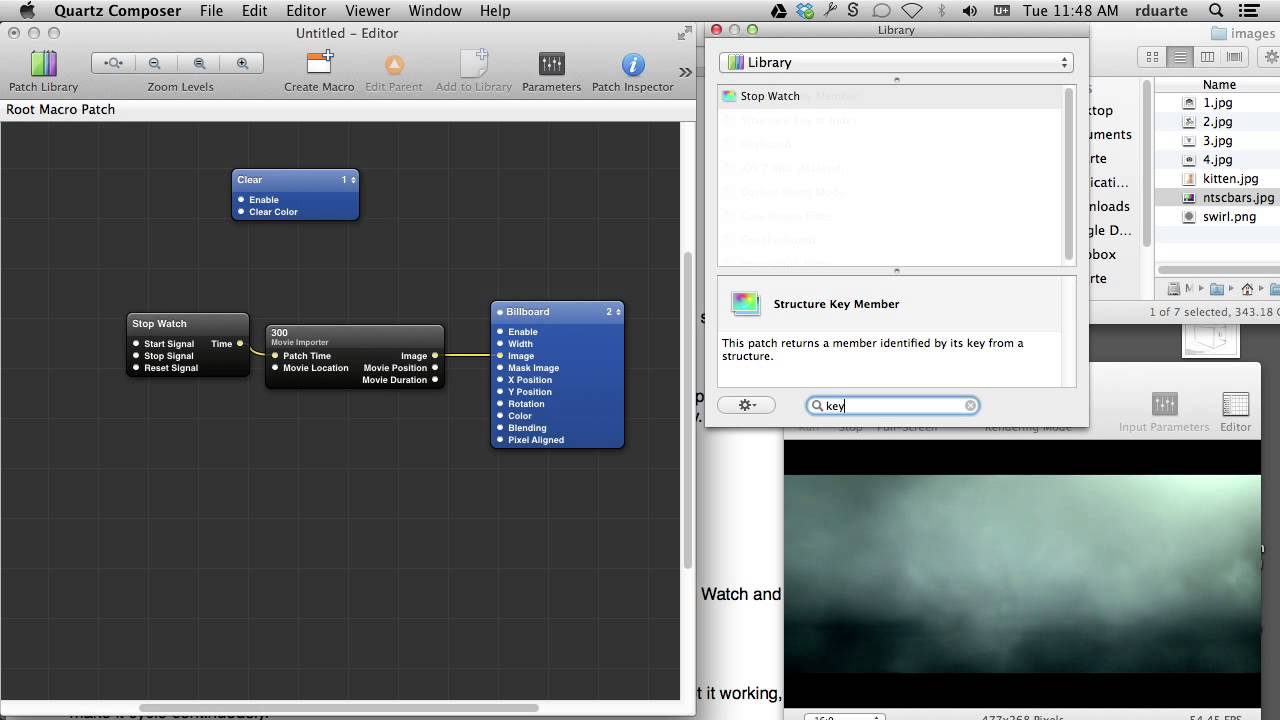Click the Stop Watch Time output port
Screen dimensions: 1280x720
(240, 344)
